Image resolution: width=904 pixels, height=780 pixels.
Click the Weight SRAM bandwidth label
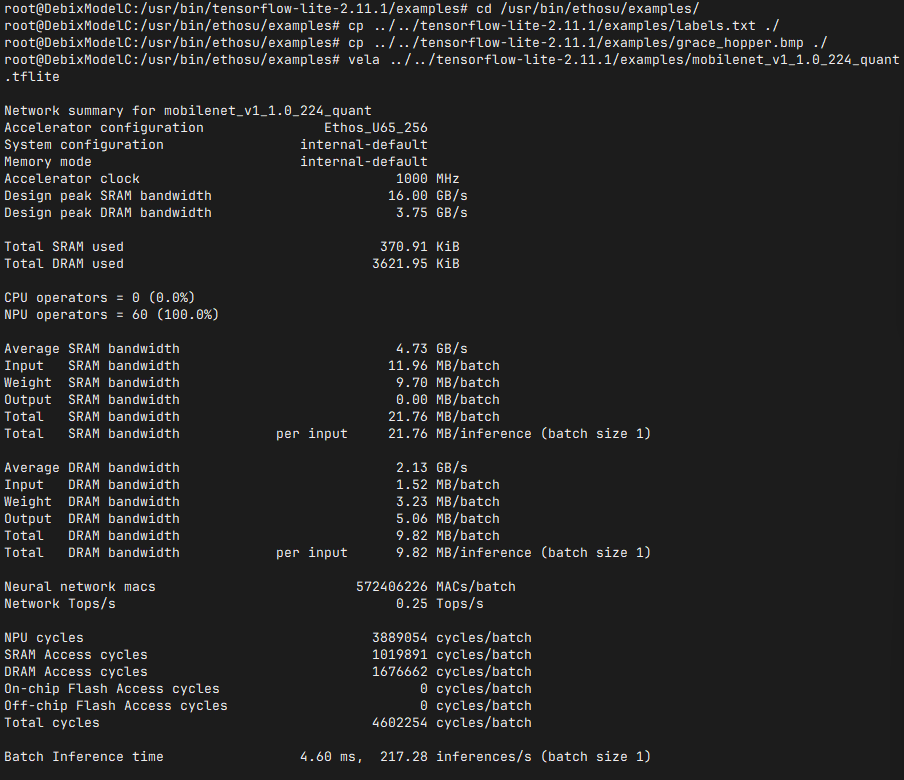coord(92,383)
